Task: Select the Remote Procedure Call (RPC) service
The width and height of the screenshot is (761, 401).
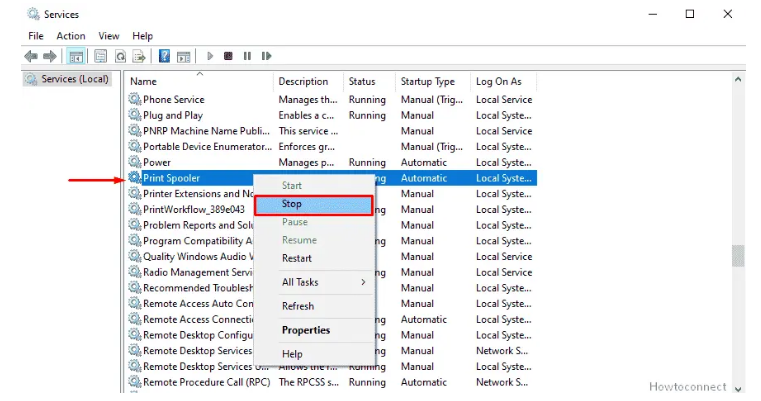Action: [x=206, y=382]
